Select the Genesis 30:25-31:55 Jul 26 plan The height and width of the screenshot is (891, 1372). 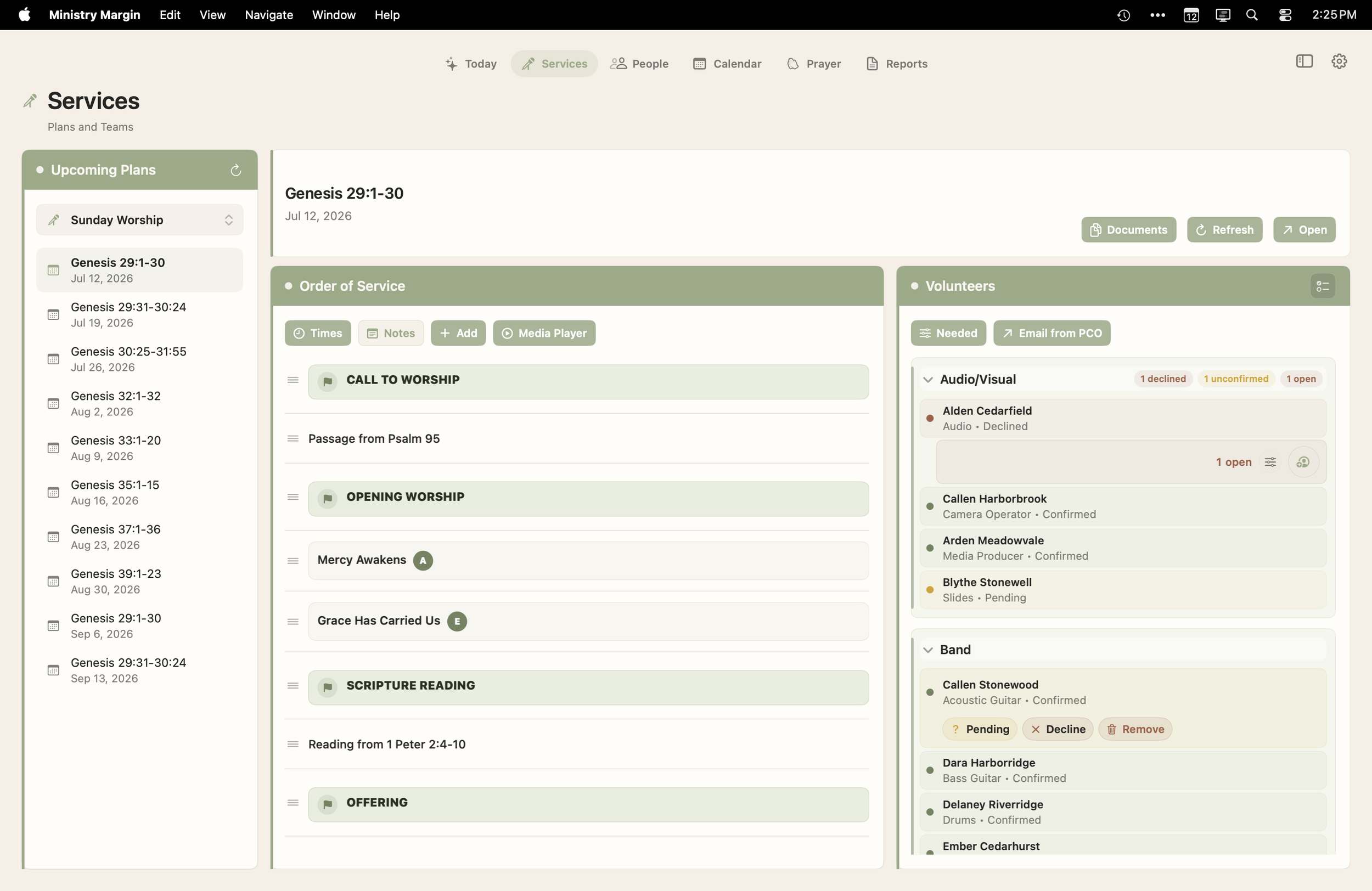pos(139,359)
